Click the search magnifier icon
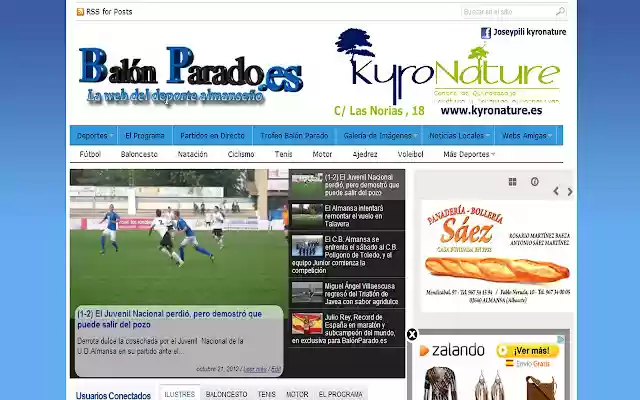 pos(560,11)
